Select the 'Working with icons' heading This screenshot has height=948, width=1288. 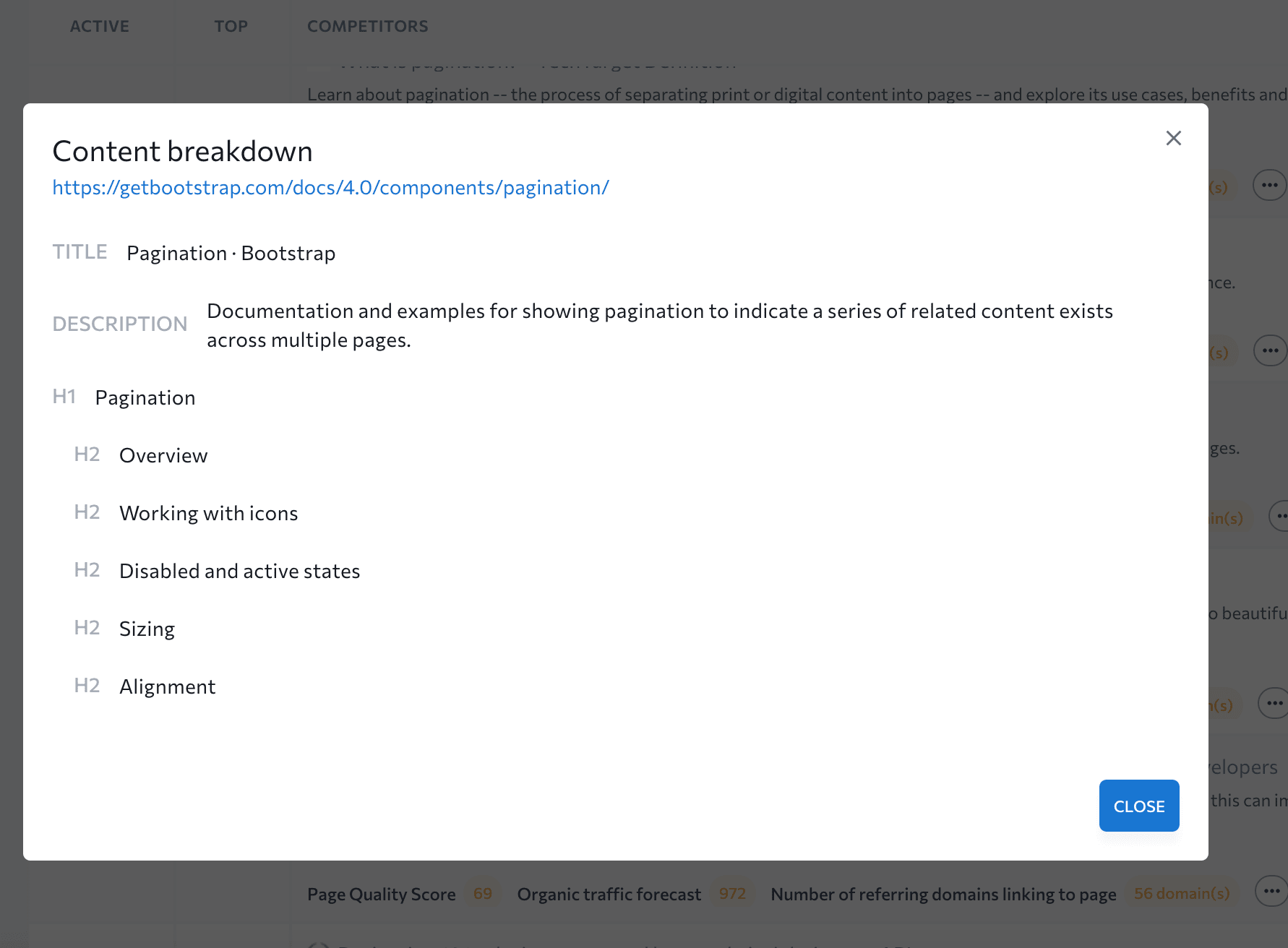click(208, 514)
